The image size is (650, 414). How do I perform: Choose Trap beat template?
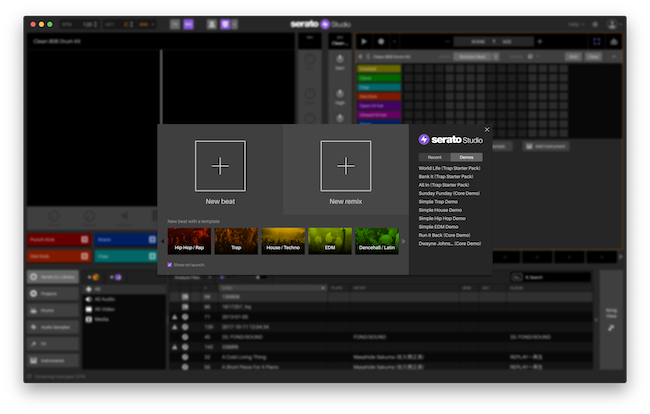click(x=236, y=241)
